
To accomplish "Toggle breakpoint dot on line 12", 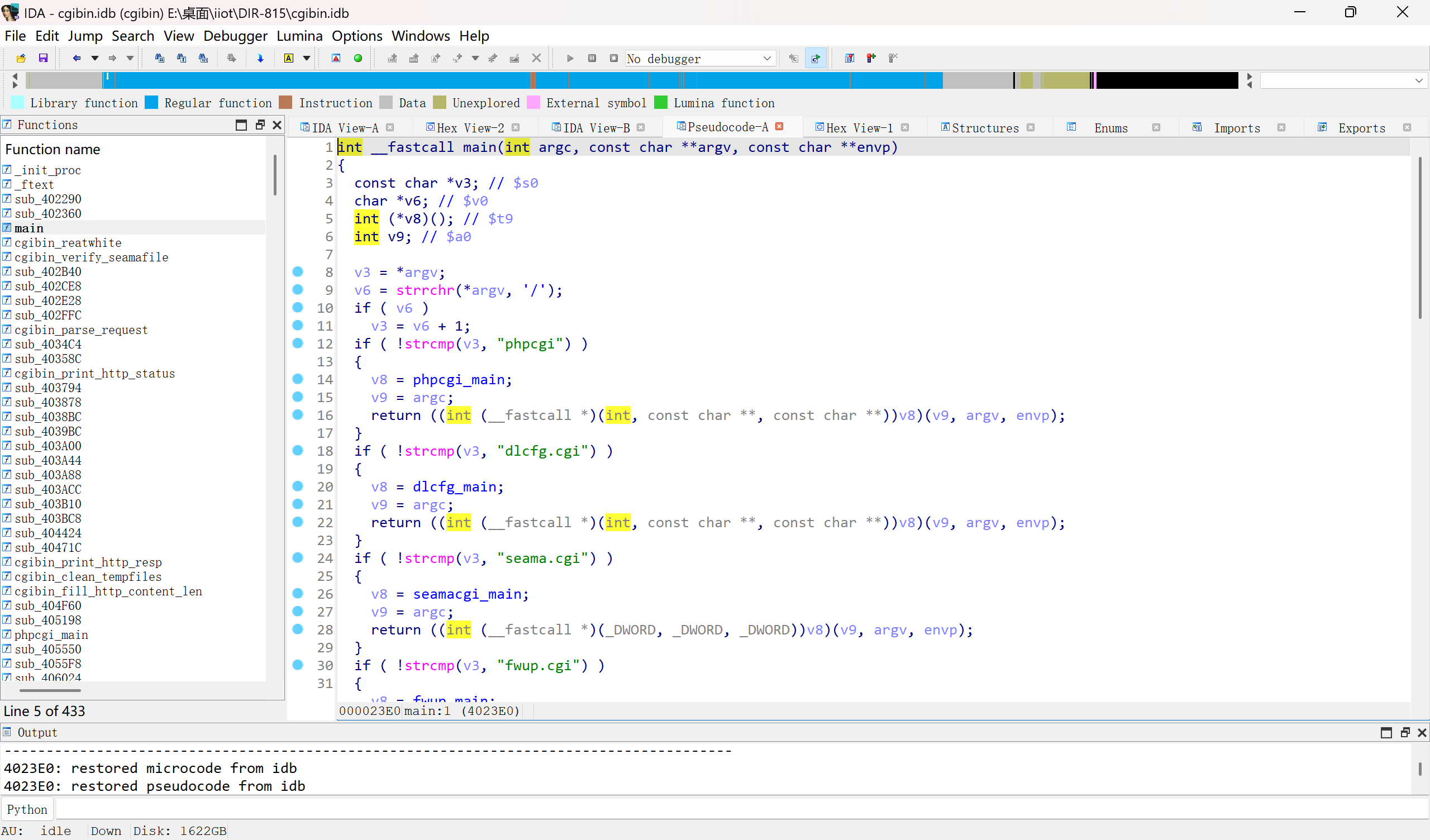I will point(298,343).
